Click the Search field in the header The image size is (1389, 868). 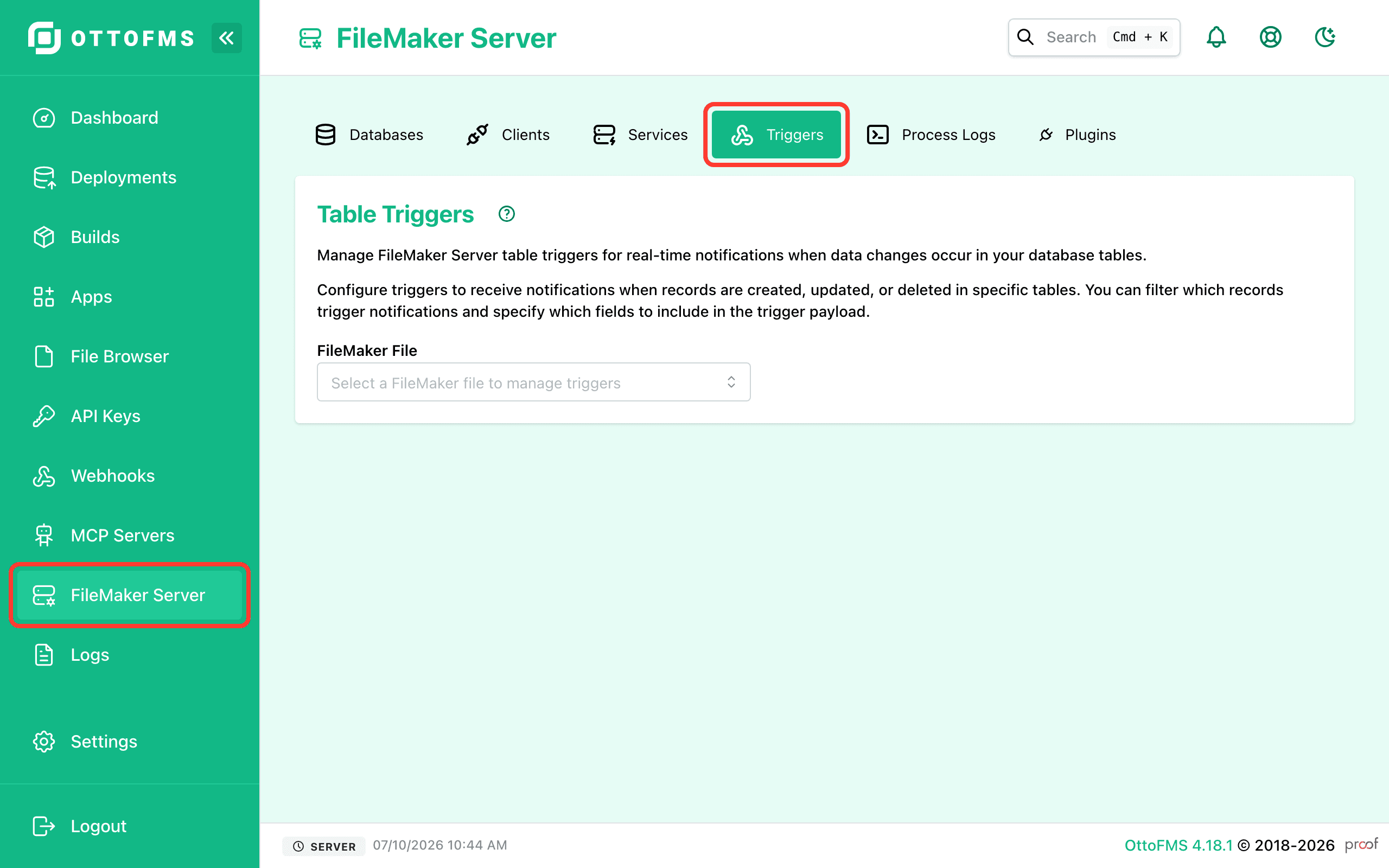tap(1094, 37)
